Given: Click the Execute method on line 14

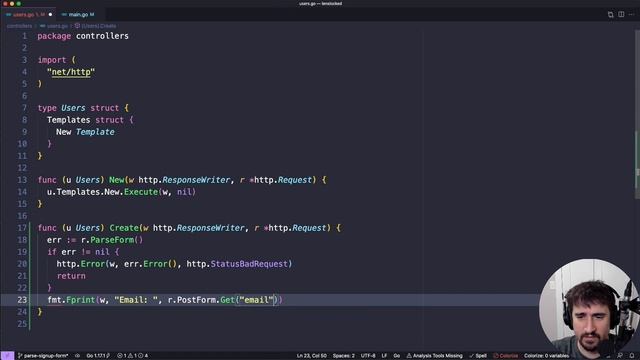Looking at the screenshot, I should point(141,192).
